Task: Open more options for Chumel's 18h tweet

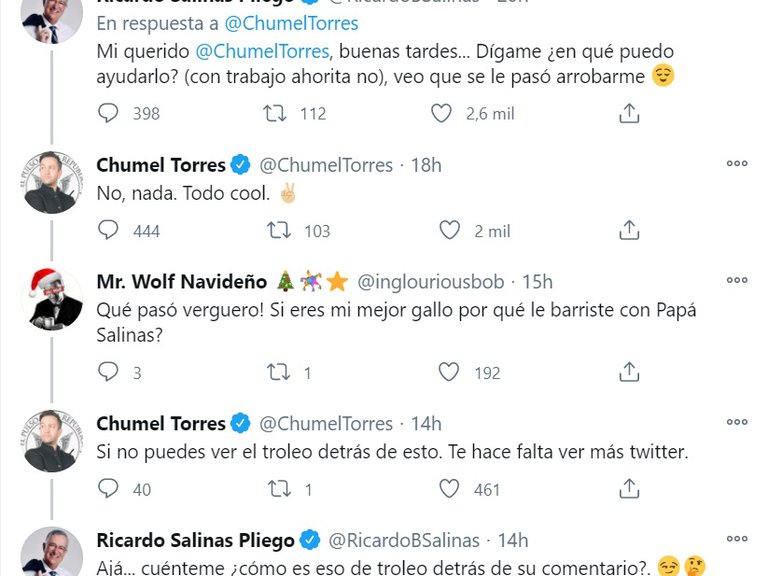Action: tap(737, 164)
